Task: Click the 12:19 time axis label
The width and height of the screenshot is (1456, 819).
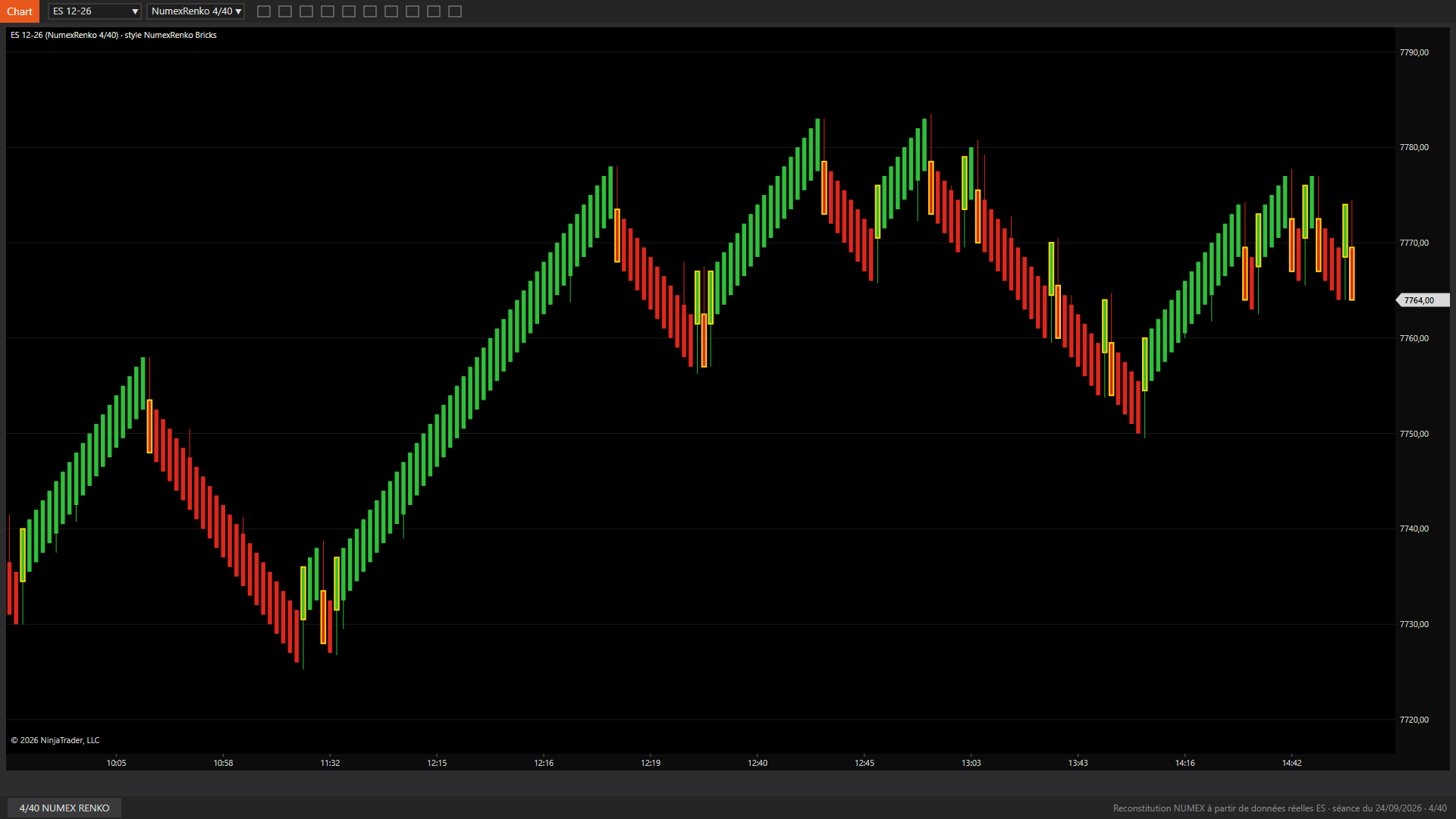Action: (x=651, y=763)
